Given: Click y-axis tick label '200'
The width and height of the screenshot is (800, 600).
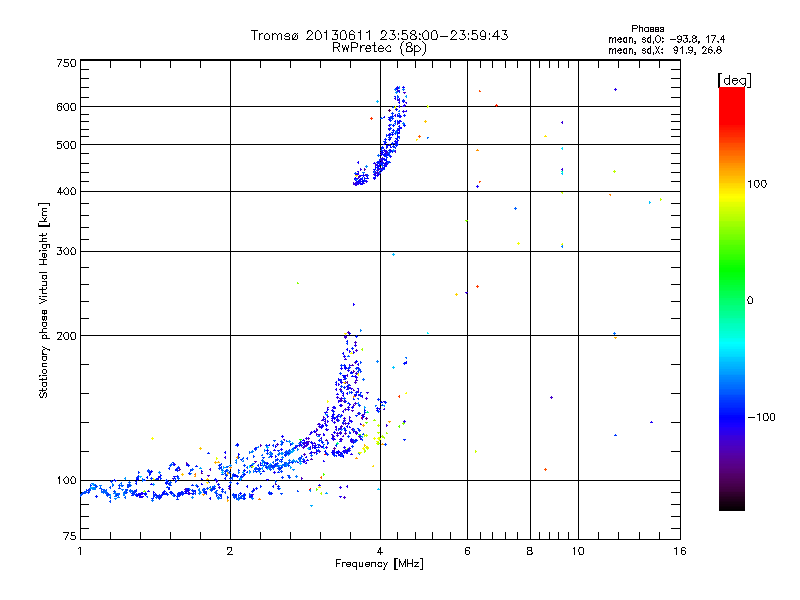Looking at the screenshot, I should click(x=66, y=336).
